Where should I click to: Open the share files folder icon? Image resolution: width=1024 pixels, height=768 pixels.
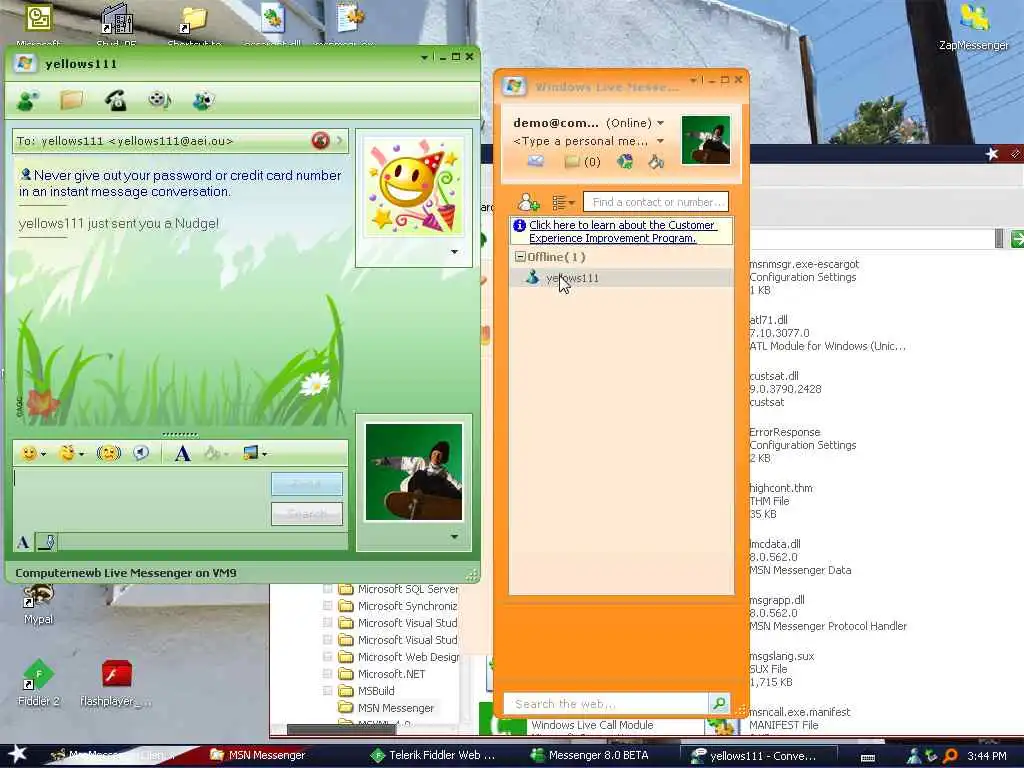coord(72,100)
